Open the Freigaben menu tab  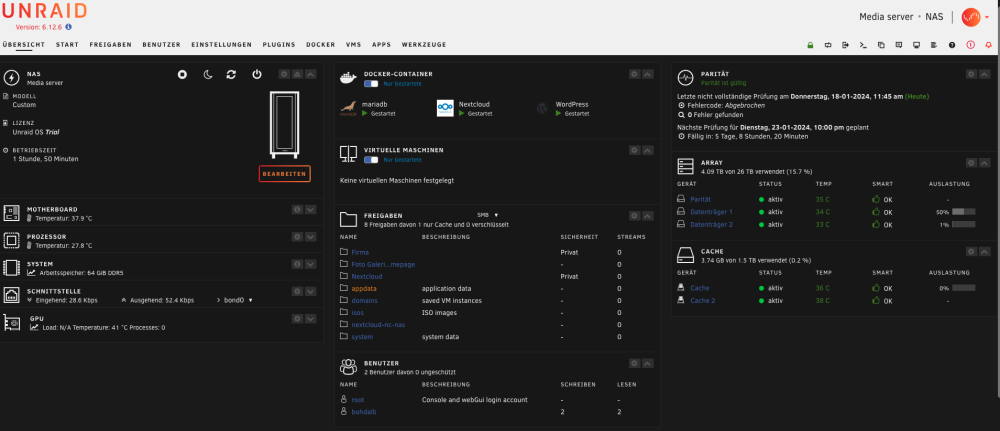point(110,45)
